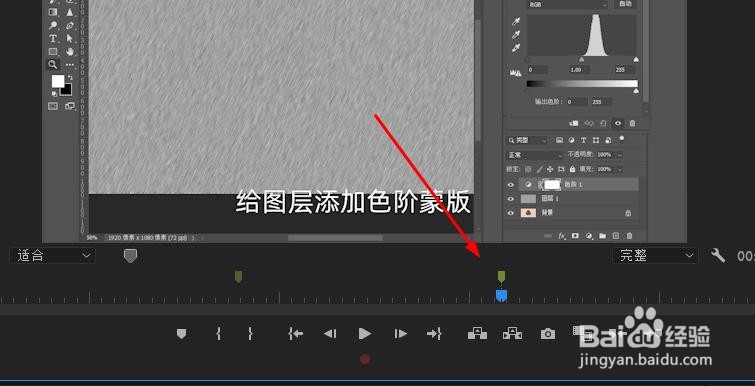
Task: Click the output levels field showing 0
Action: 576,102
